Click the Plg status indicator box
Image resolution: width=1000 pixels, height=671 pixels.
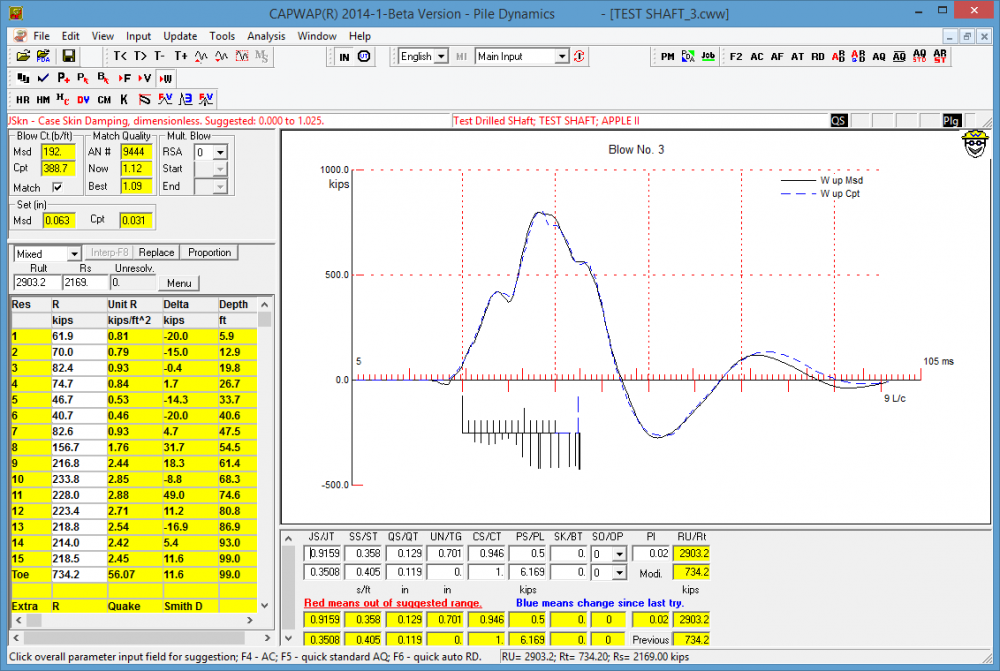[952, 121]
